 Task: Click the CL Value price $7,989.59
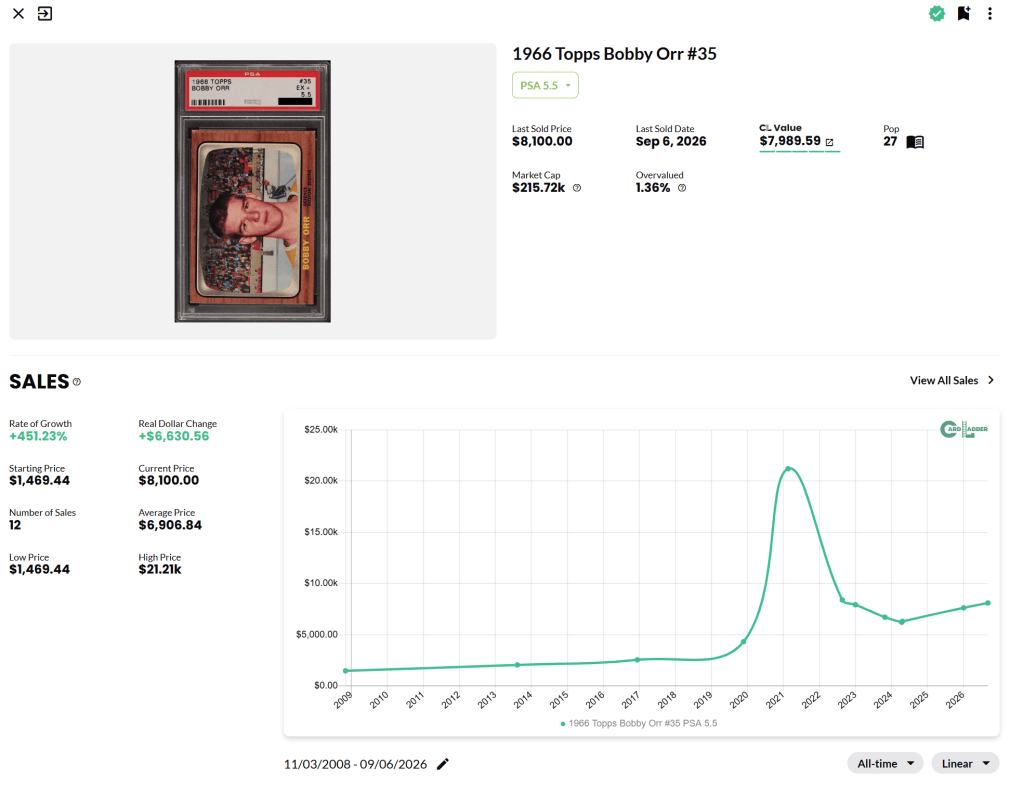(790, 141)
